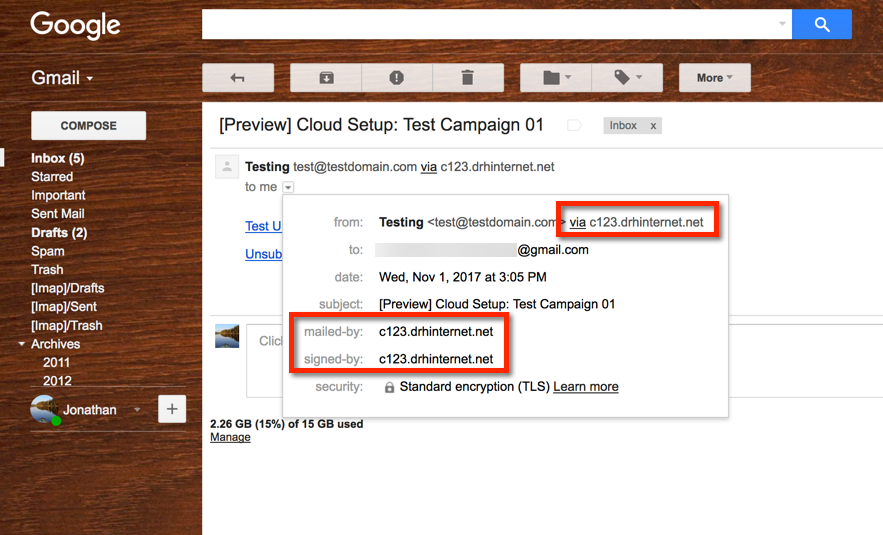Click the Unsub... link in email body
Screen dimensions: 883x535
[x=264, y=254]
